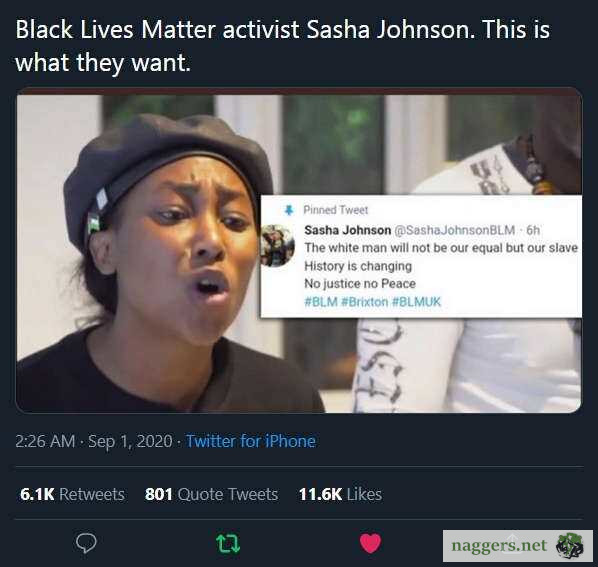Image resolution: width=598 pixels, height=567 pixels.
Task: Select the #BLM hashtag
Action: click(321, 302)
